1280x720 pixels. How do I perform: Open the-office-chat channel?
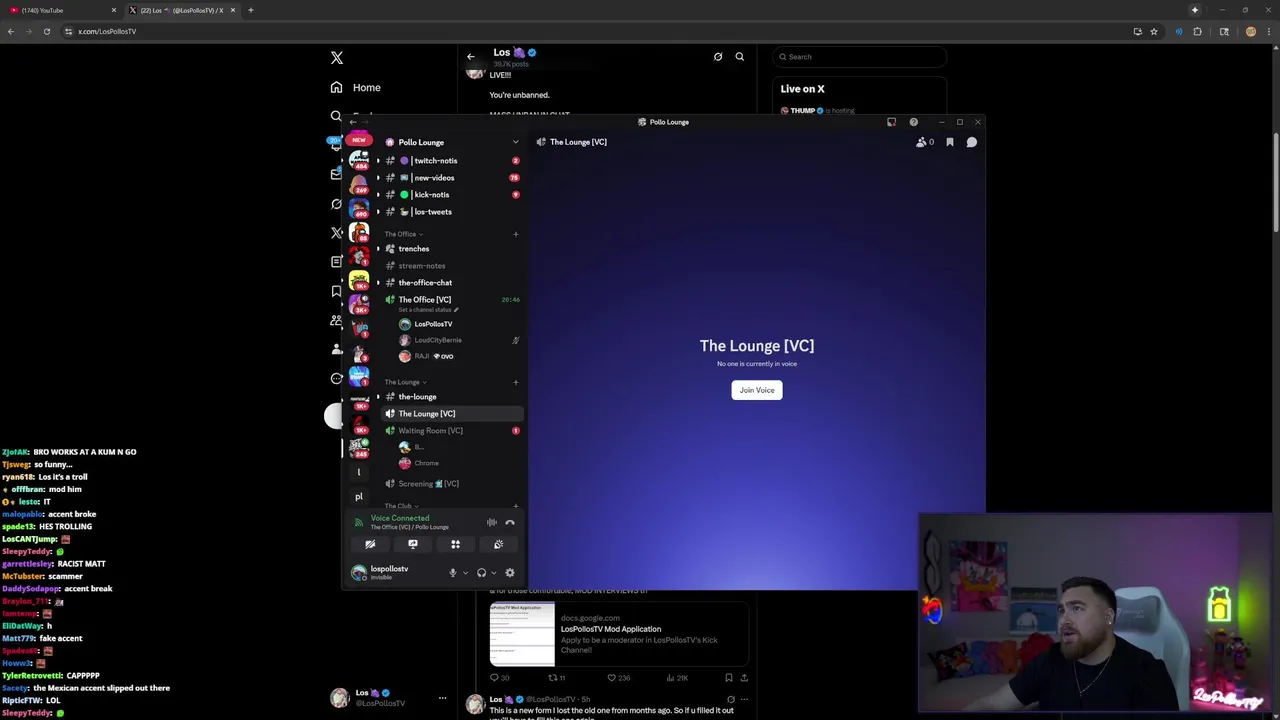coord(450,283)
